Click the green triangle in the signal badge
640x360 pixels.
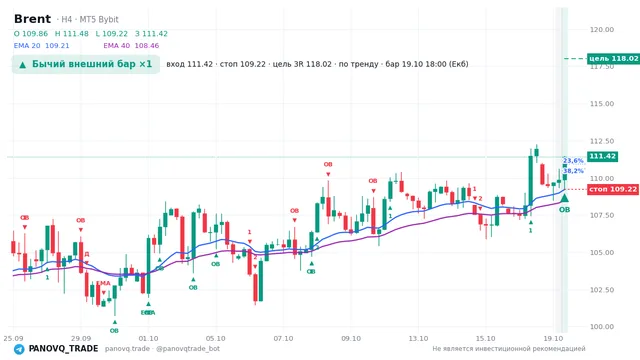[22, 64]
